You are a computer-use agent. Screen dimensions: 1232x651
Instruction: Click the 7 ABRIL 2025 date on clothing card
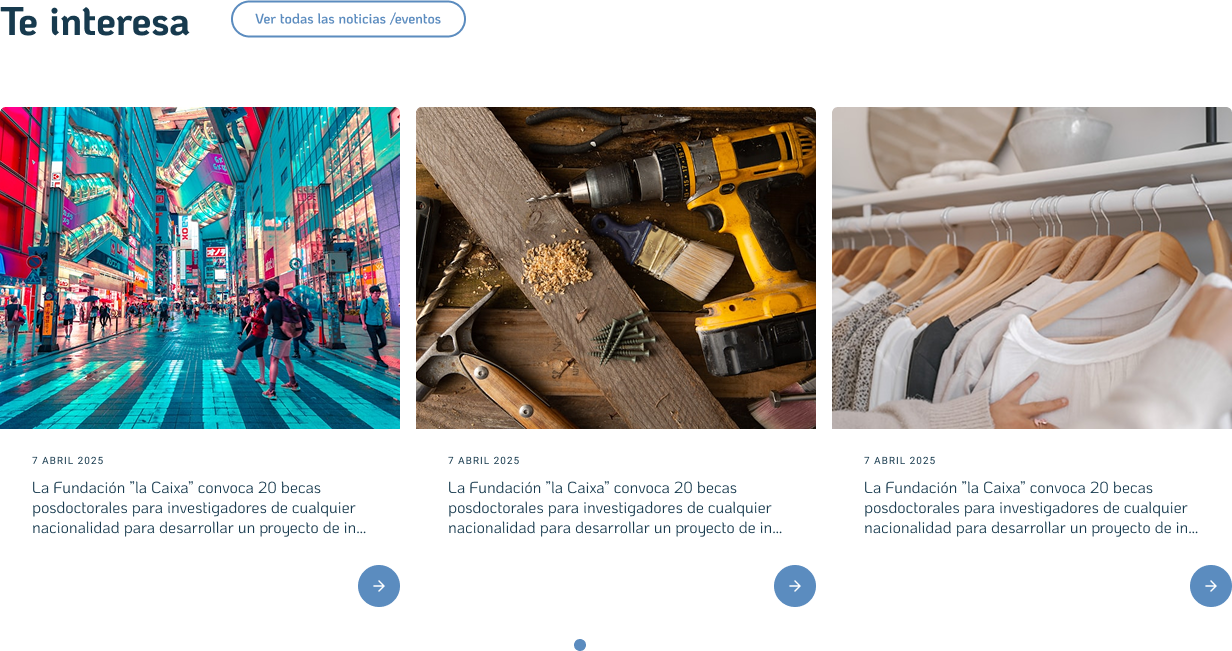900,461
